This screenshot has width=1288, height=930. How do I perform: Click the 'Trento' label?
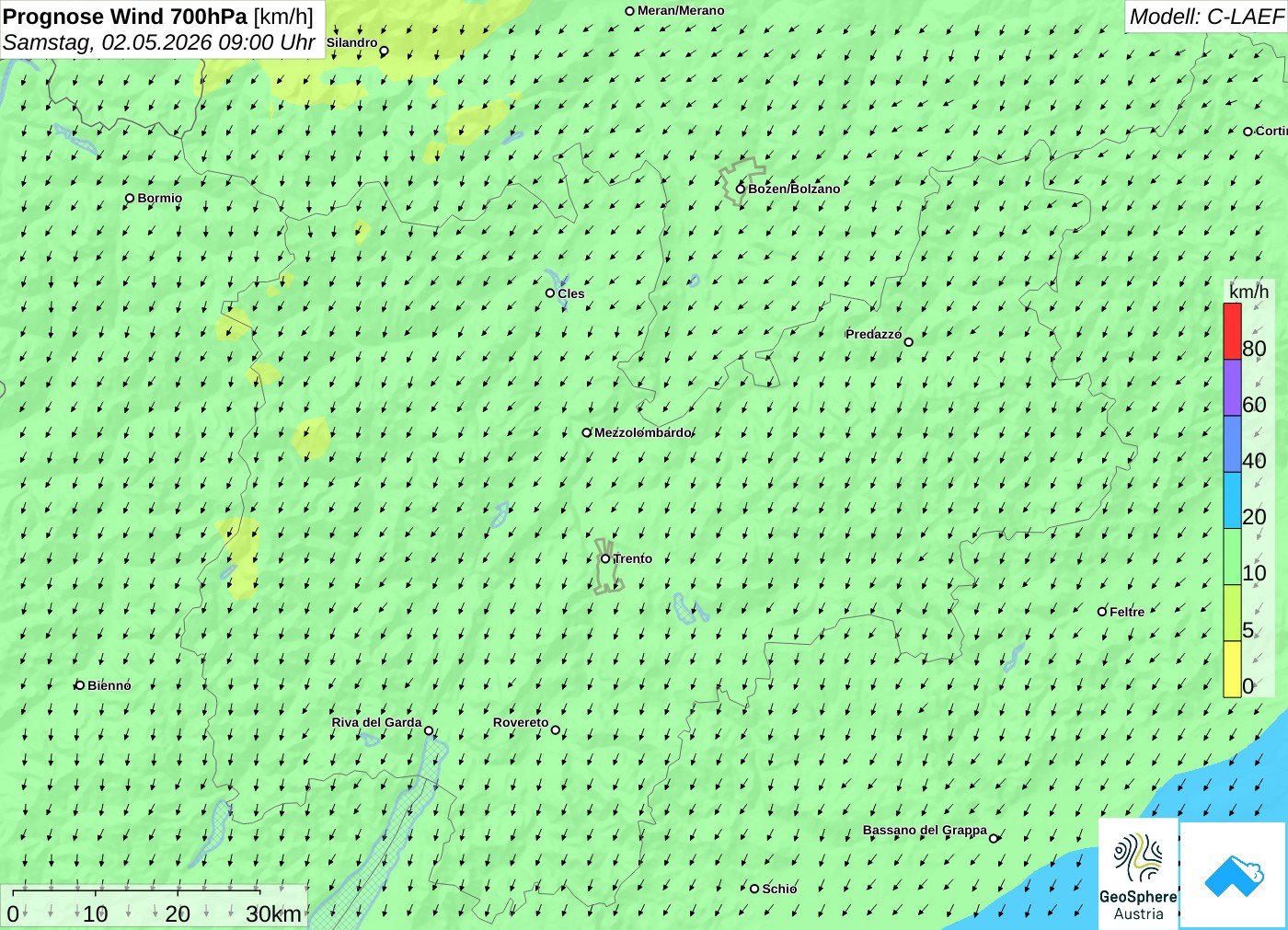(633, 558)
